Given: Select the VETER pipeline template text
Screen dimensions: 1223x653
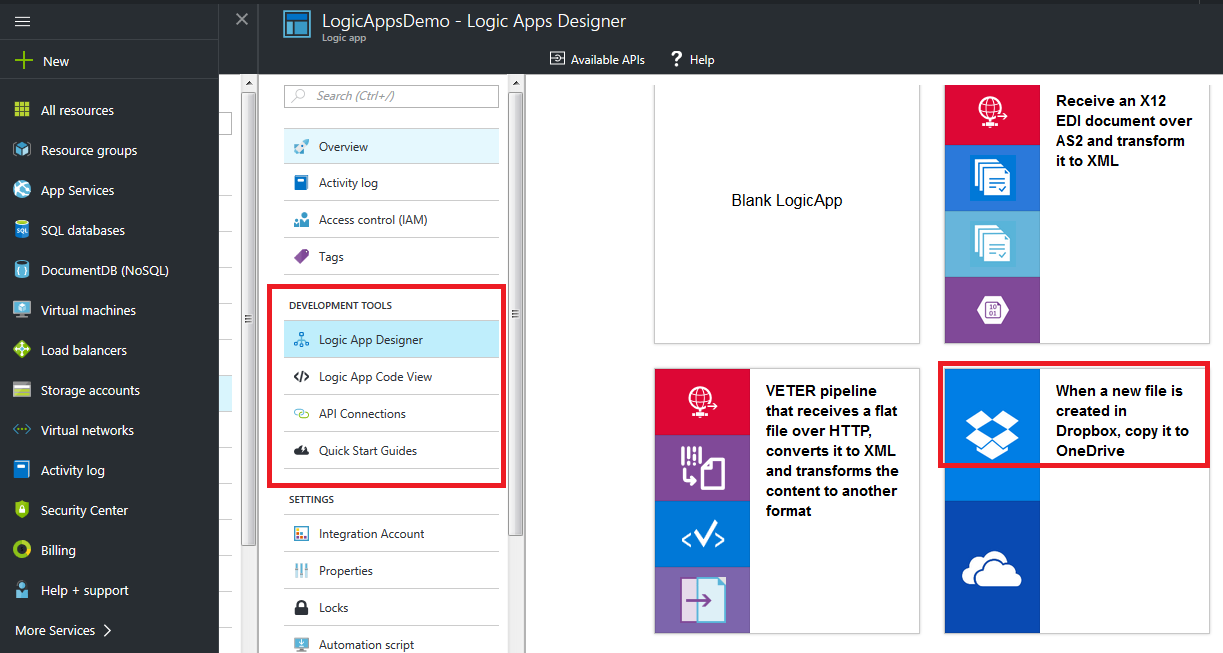Looking at the screenshot, I should point(834,451).
